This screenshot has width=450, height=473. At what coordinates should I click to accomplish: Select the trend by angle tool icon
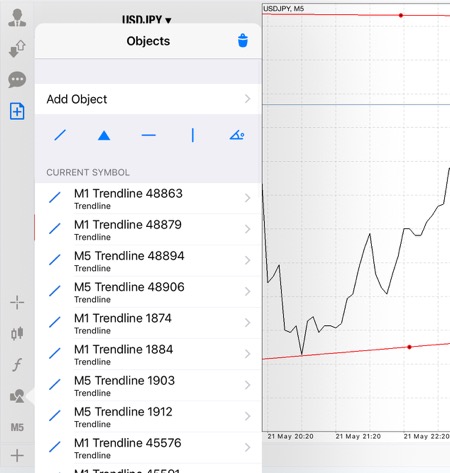coord(237,135)
